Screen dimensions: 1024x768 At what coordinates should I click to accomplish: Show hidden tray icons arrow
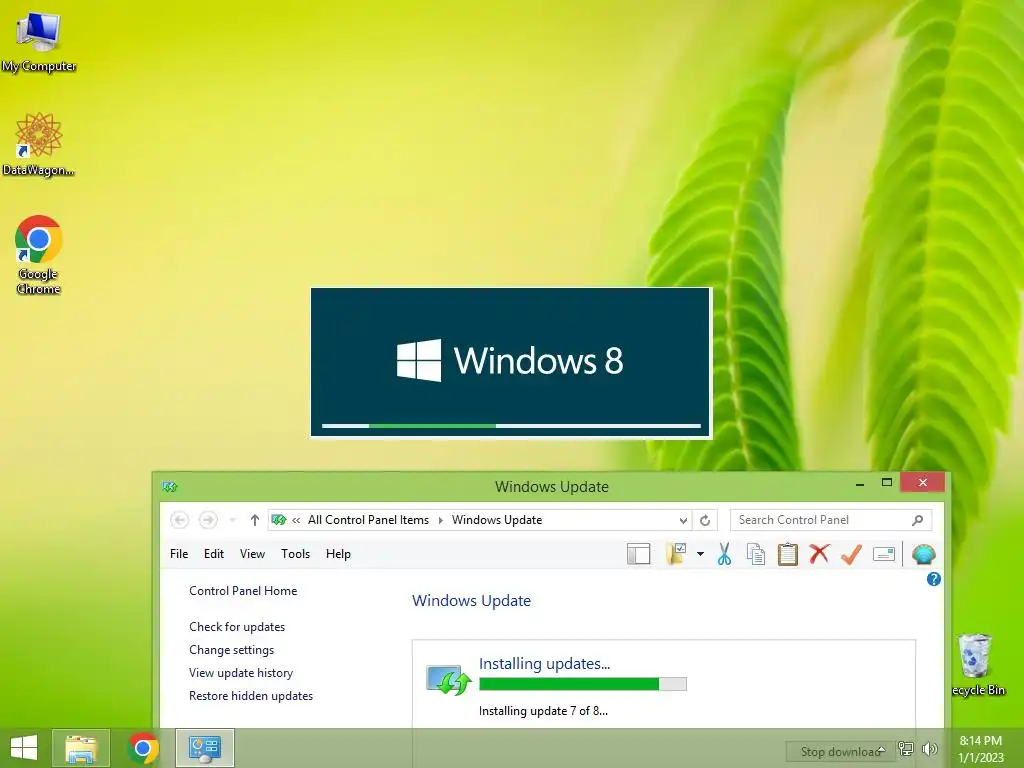(x=881, y=750)
